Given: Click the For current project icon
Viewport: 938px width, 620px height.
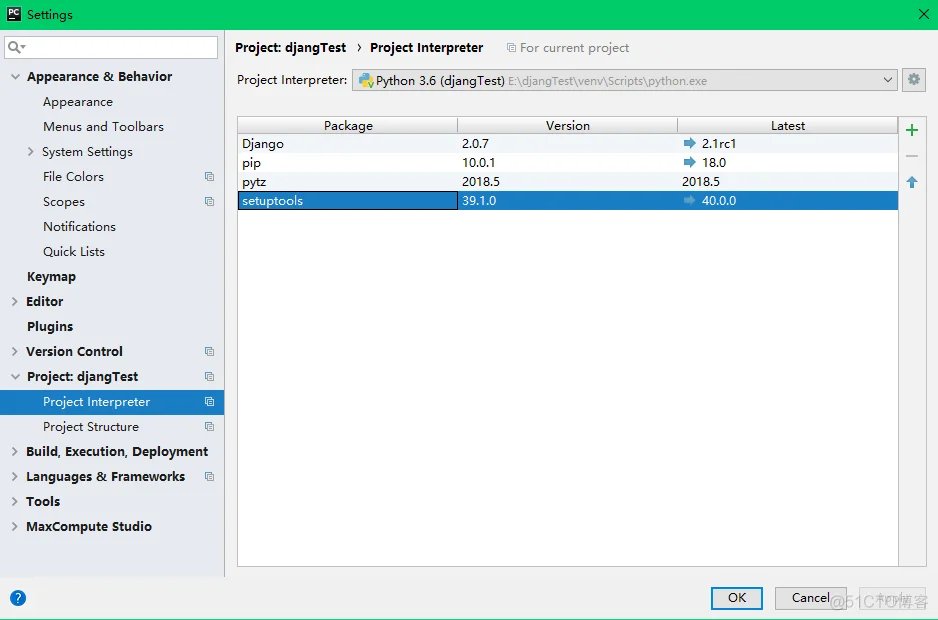Looking at the screenshot, I should (511, 47).
